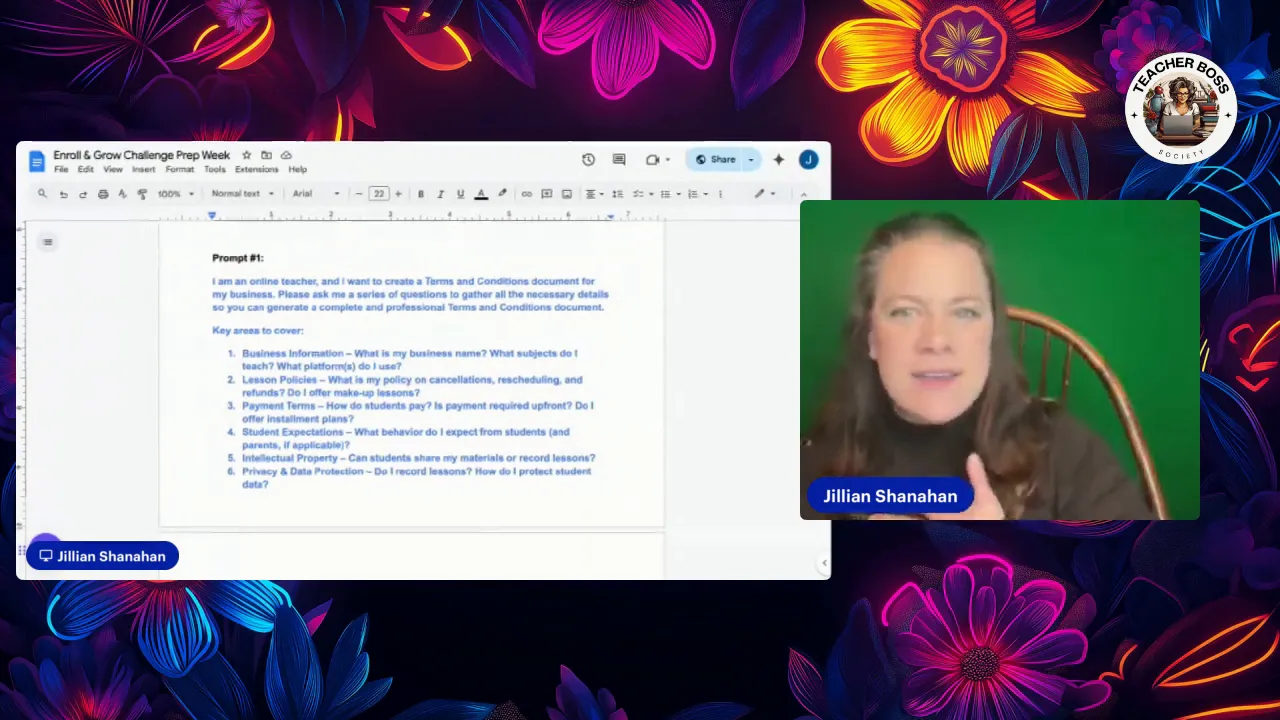Click the 'Student Expectations' list item
This screenshot has width=1280, height=720.
tap(406, 438)
